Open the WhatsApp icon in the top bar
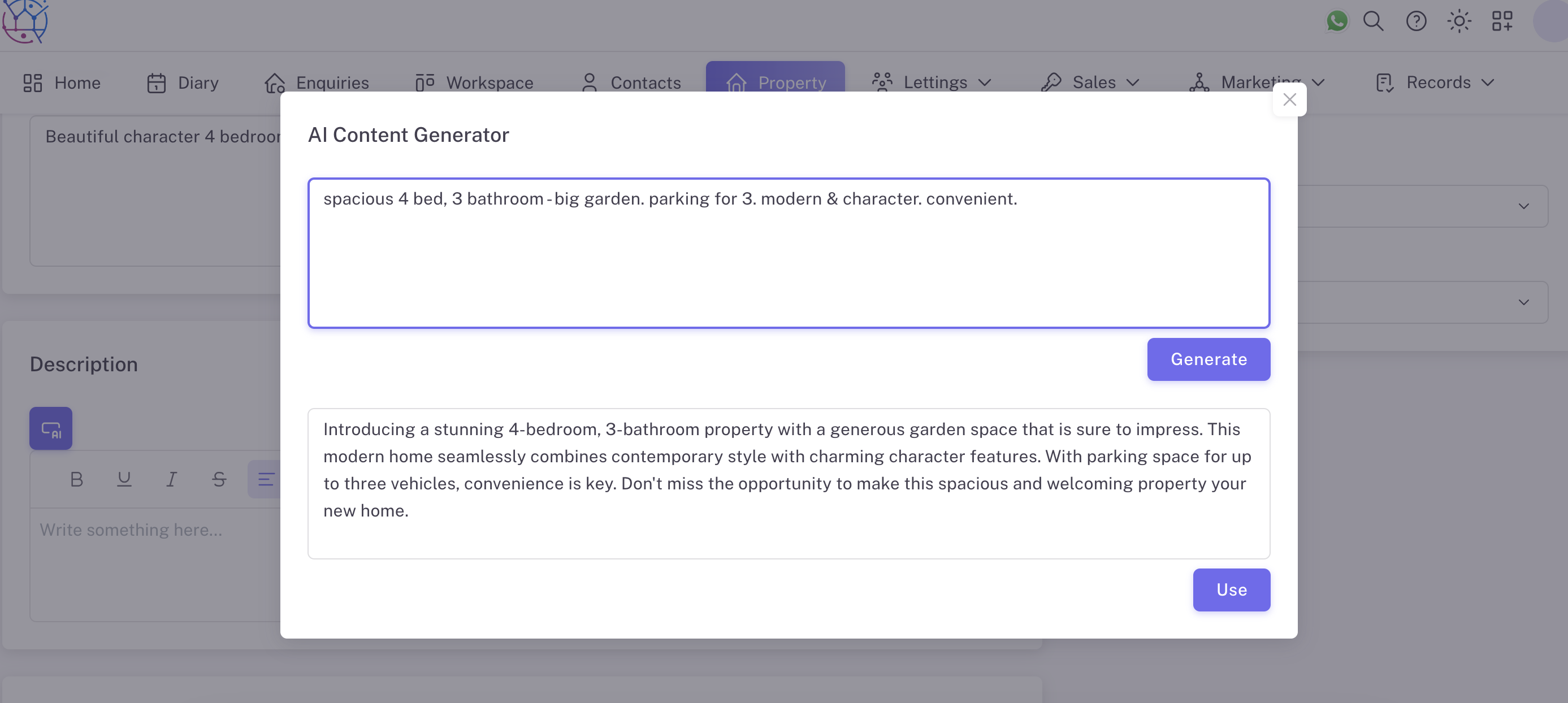Viewport: 1568px width, 703px height. [x=1337, y=21]
